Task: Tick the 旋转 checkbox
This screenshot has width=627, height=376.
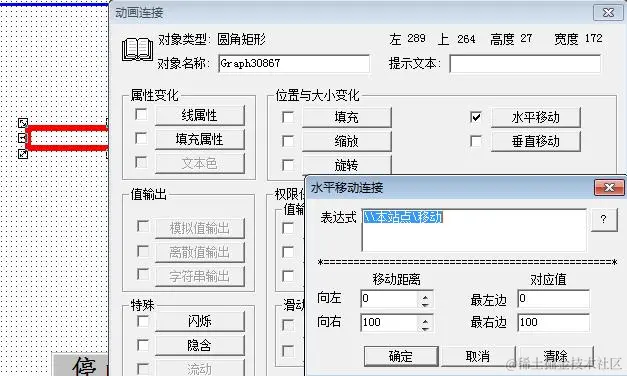Action: point(288,165)
